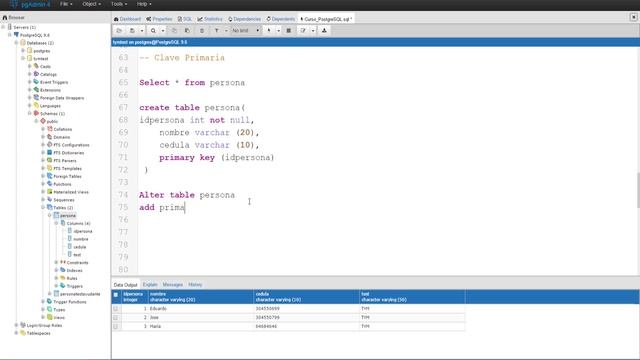Image resolution: width=640 pixels, height=360 pixels.
Task: Close the query tool panel with X
Action: (633, 17)
